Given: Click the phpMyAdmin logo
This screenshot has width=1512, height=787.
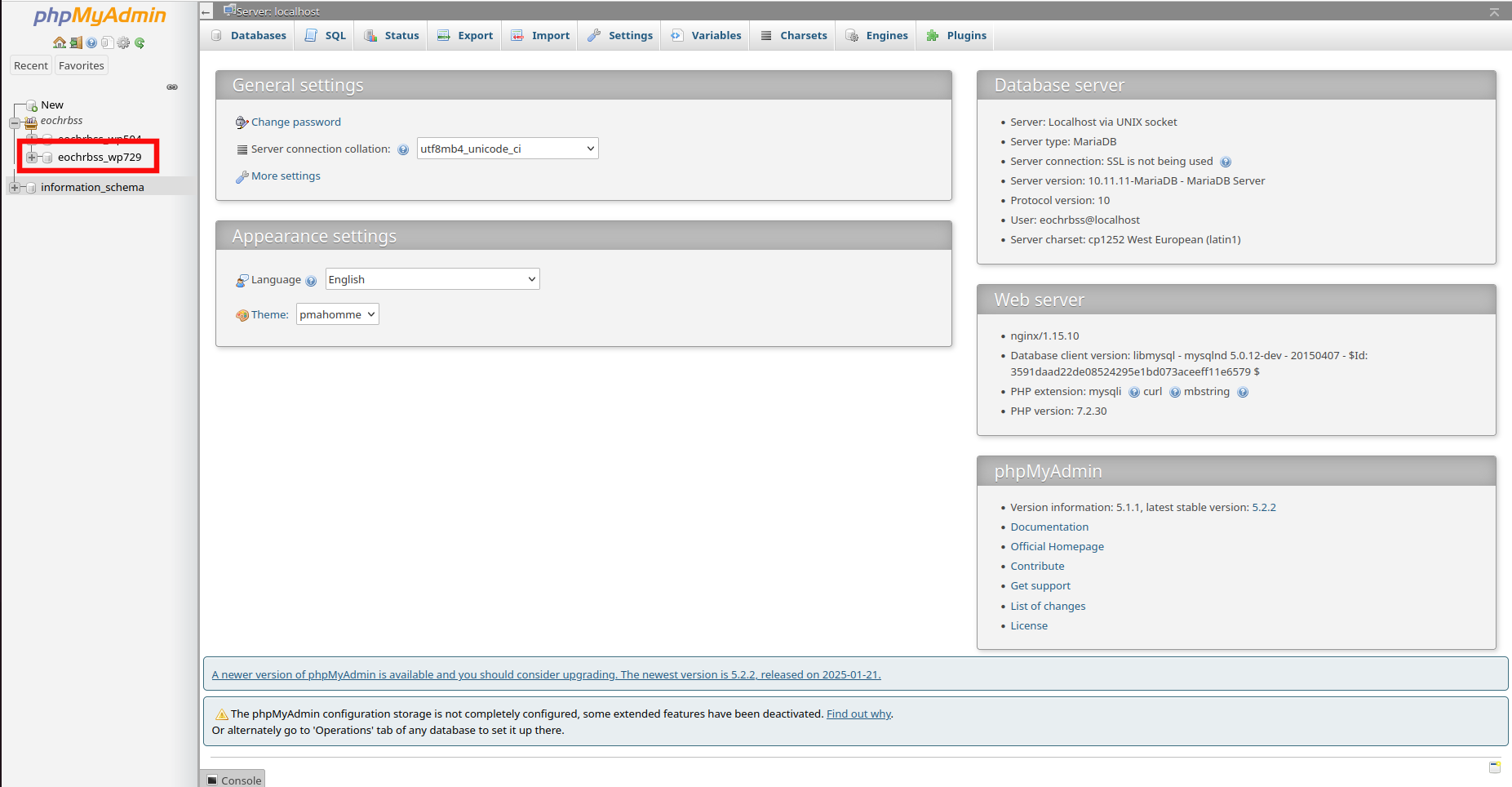Looking at the screenshot, I should (100, 16).
